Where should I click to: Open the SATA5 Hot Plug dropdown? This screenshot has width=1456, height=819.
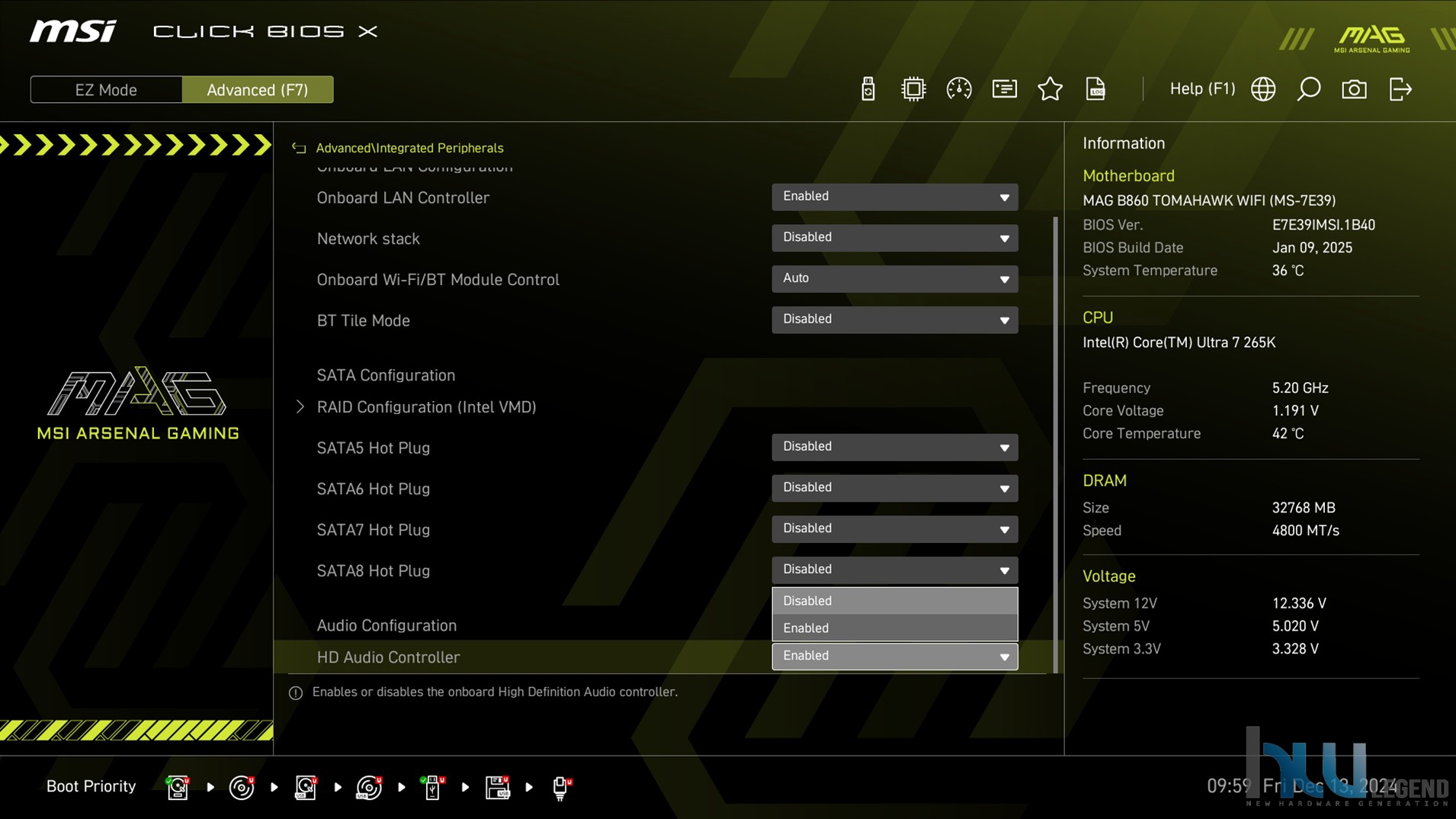click(x=894, y=448)
